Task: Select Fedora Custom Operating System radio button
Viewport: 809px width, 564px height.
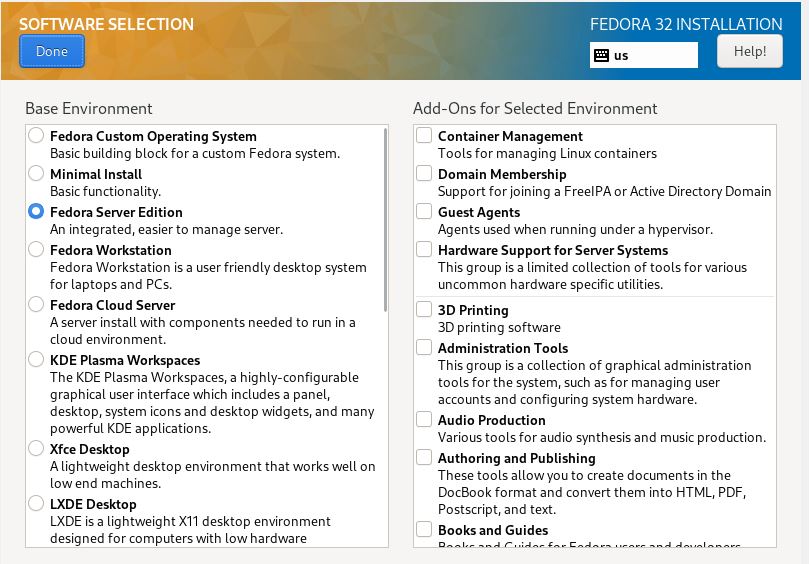Action: [36, 135]
